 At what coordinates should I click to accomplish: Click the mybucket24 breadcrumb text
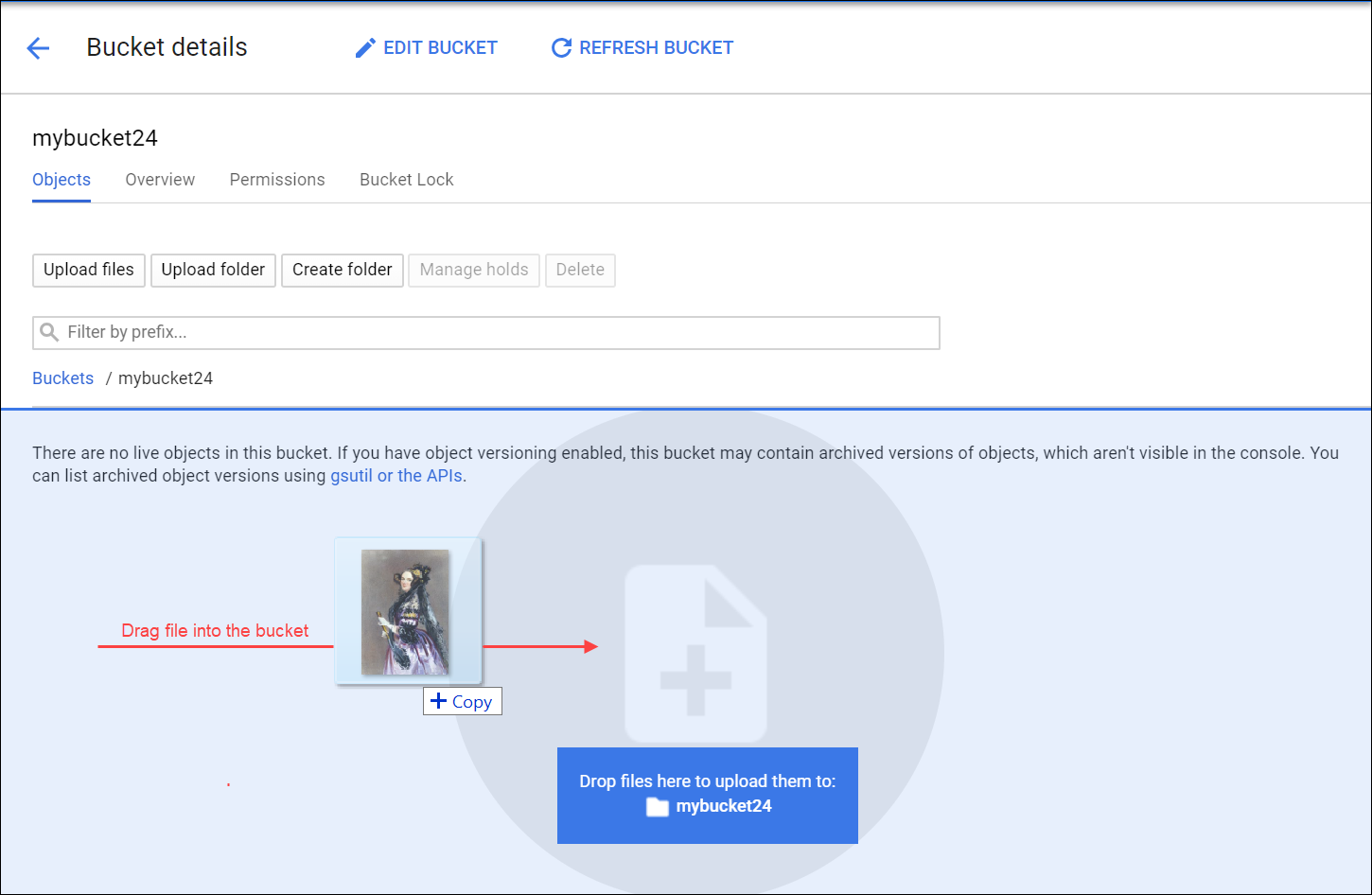click(x=166, y=378)
